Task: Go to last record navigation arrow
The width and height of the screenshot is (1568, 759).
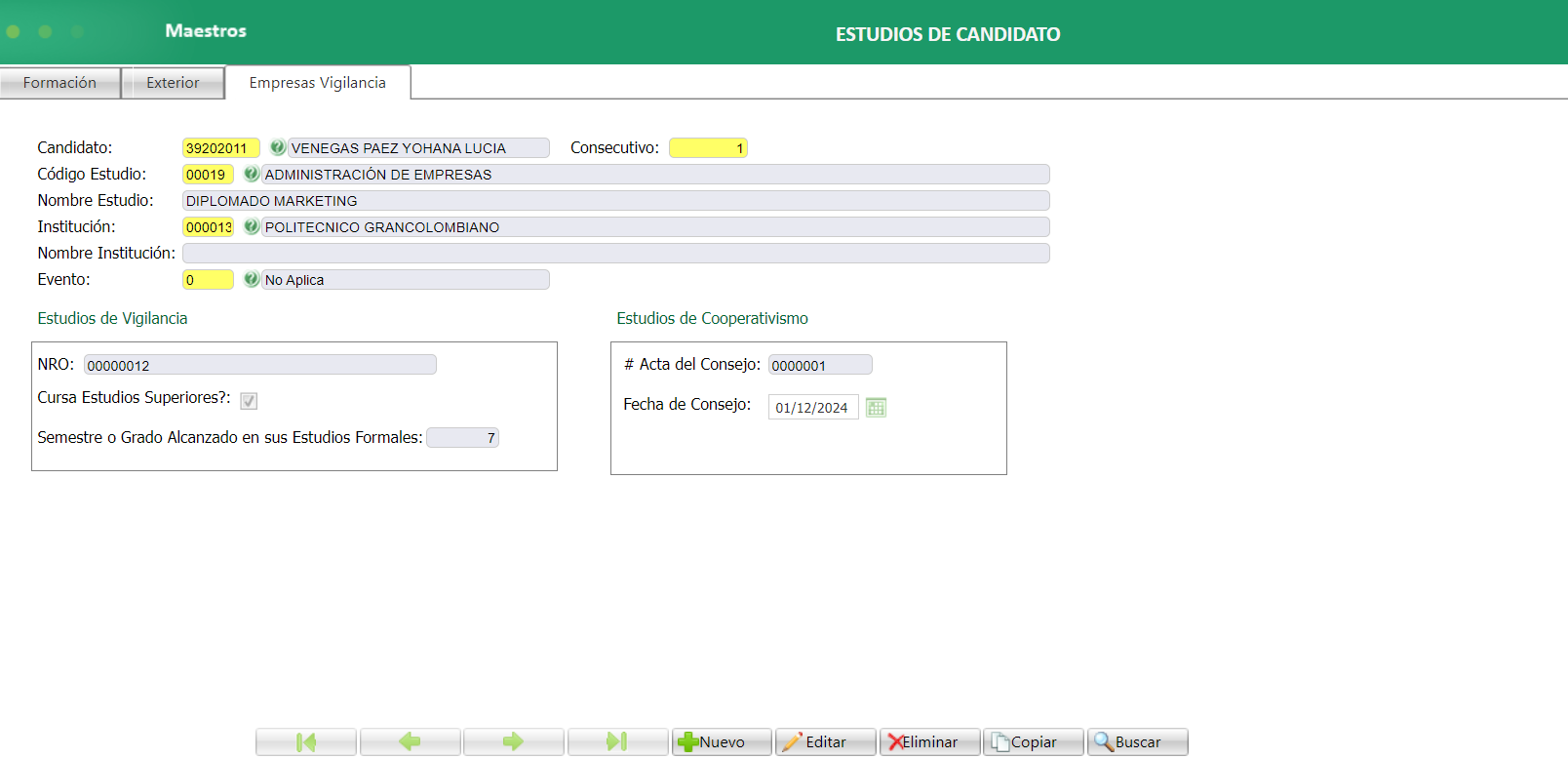Action: click(618, 741)
